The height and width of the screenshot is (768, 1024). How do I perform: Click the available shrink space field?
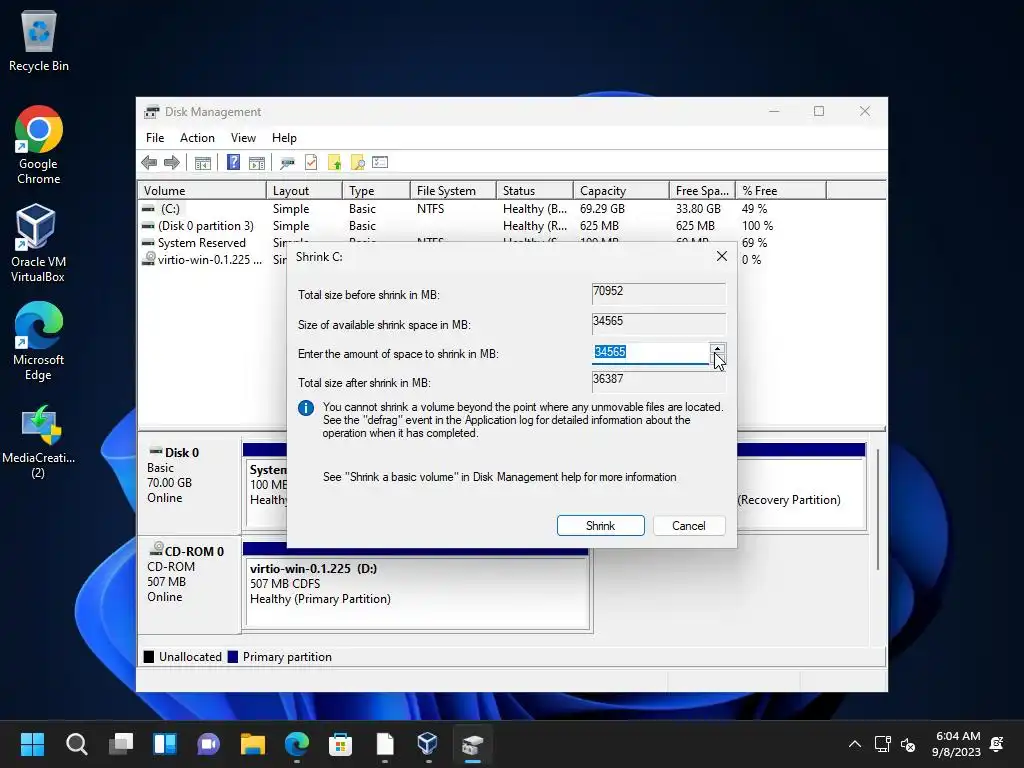658,323
